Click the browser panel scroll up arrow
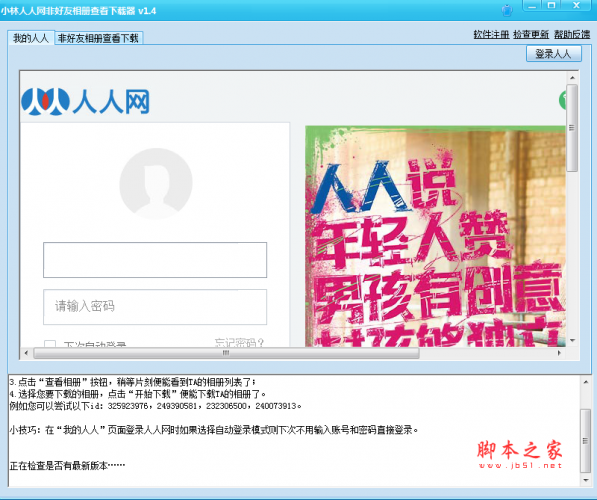 572,78
